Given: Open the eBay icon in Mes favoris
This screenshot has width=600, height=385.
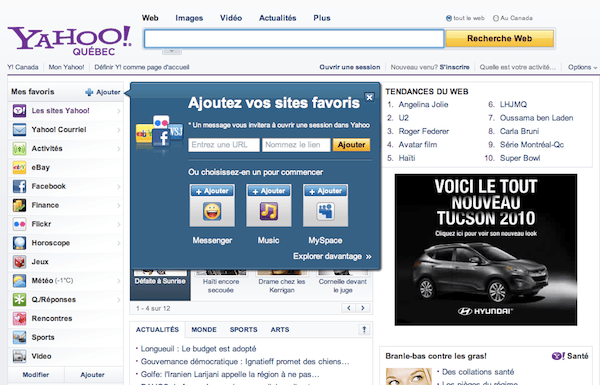Looking at the screenshot, I should (x=20, y=167).
